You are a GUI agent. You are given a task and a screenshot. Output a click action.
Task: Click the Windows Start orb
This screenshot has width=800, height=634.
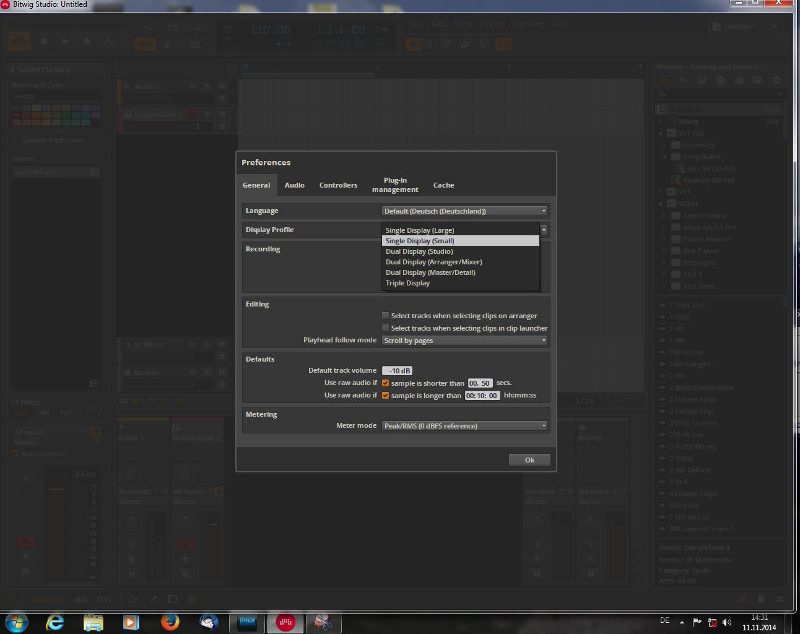16,623
